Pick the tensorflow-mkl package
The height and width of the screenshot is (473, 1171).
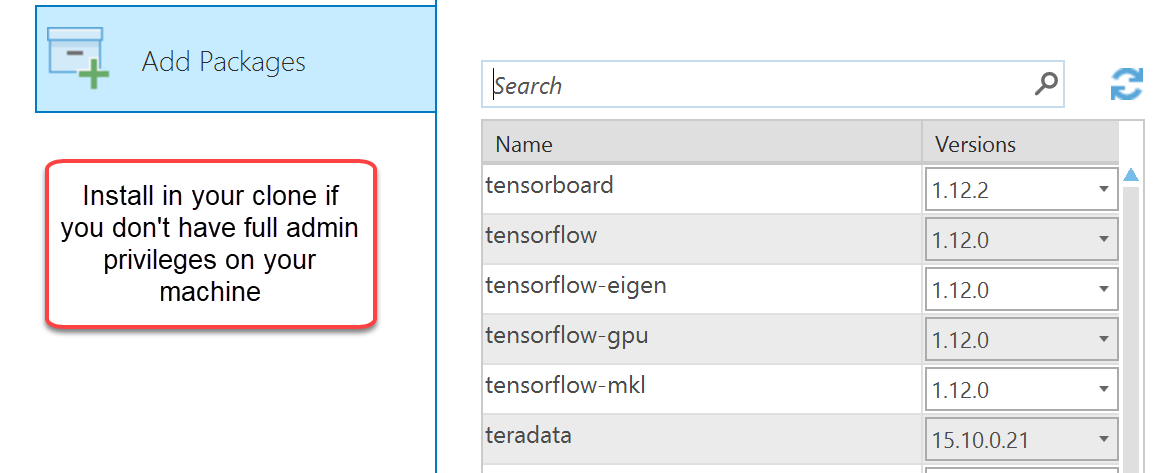point(700,387)
